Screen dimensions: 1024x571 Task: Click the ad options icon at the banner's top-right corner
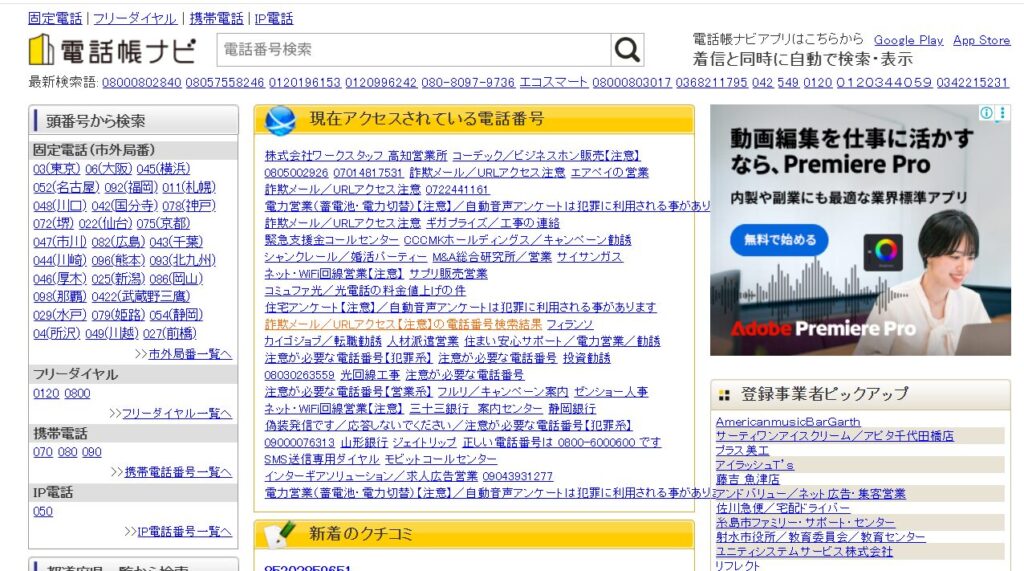pyautogui.click(x=1002, y=114)
